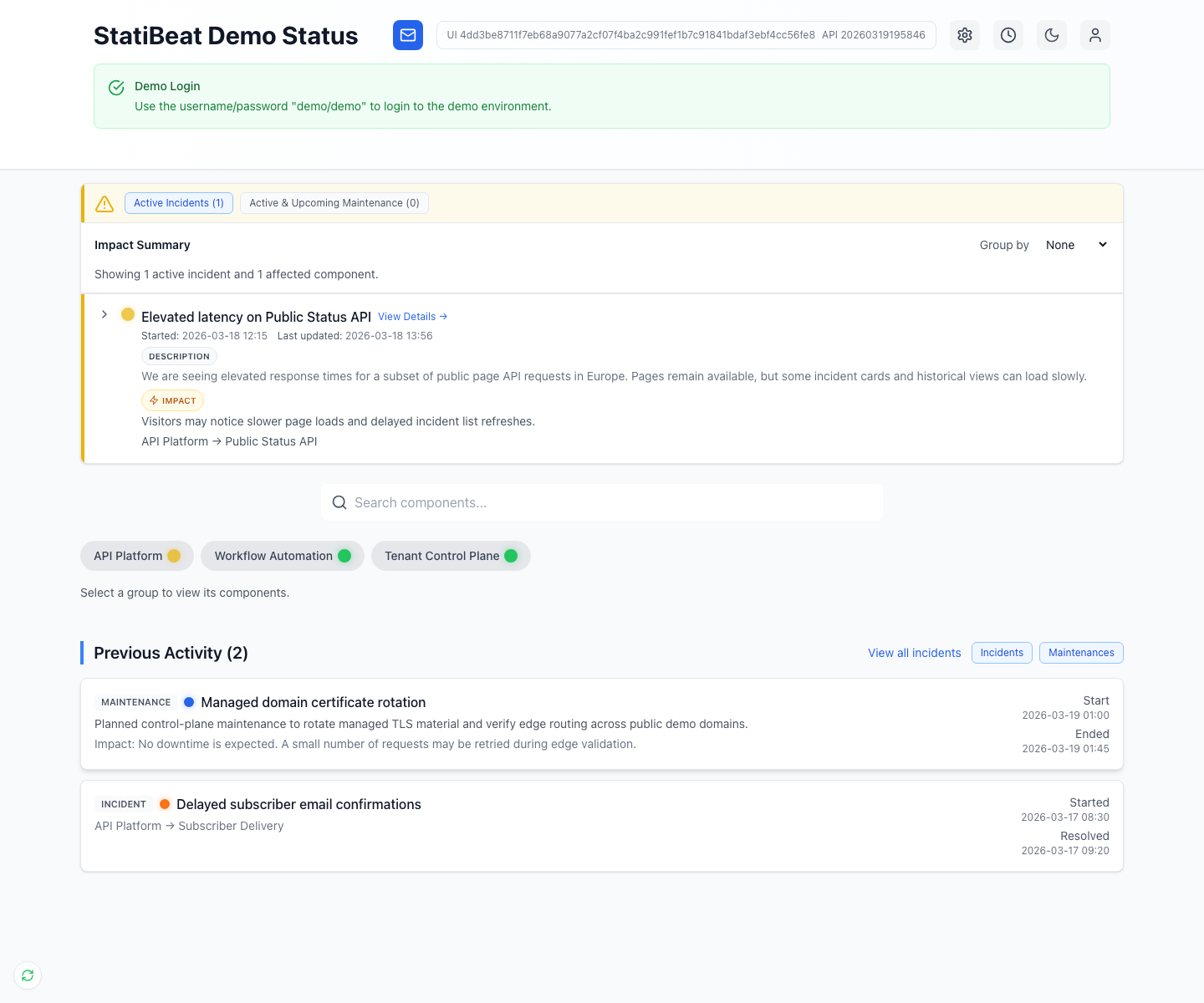Image resolution: width=1204 pixels, height=1003 pixels.
Task: Select the Active Incidents (1) tab
Action: tap(178, 202)
